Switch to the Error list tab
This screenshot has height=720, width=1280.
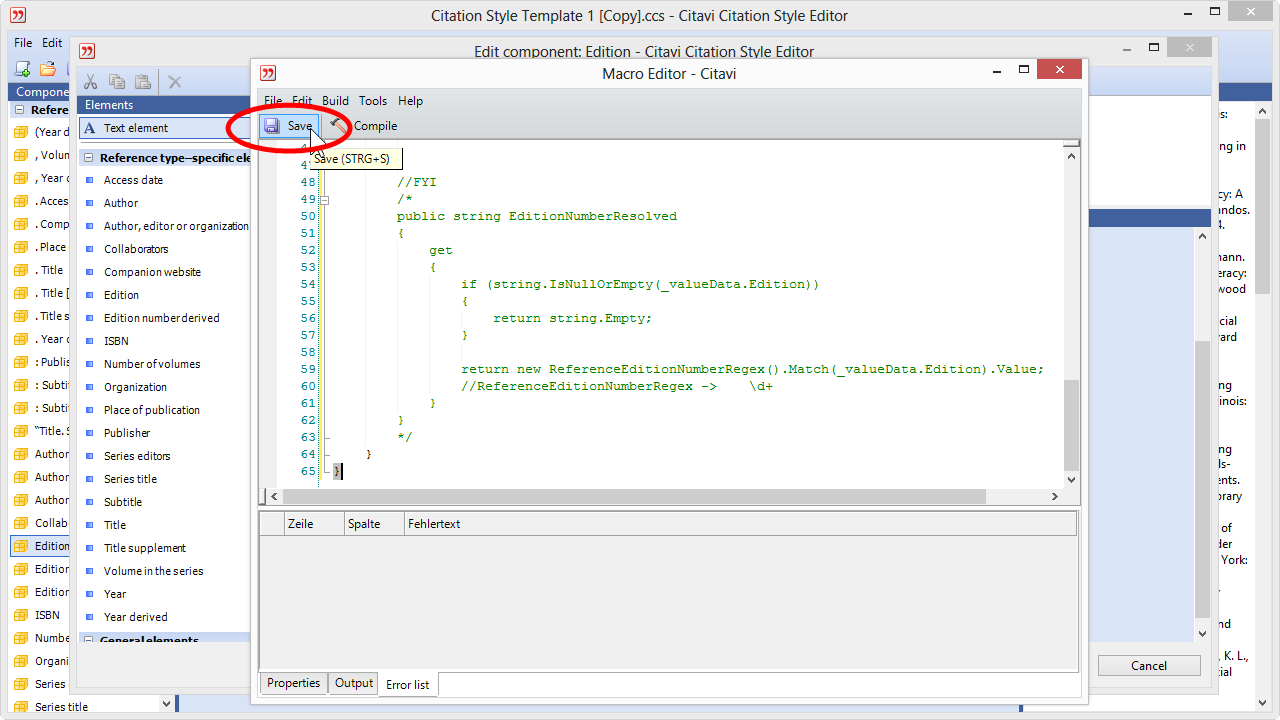point(408,685)
